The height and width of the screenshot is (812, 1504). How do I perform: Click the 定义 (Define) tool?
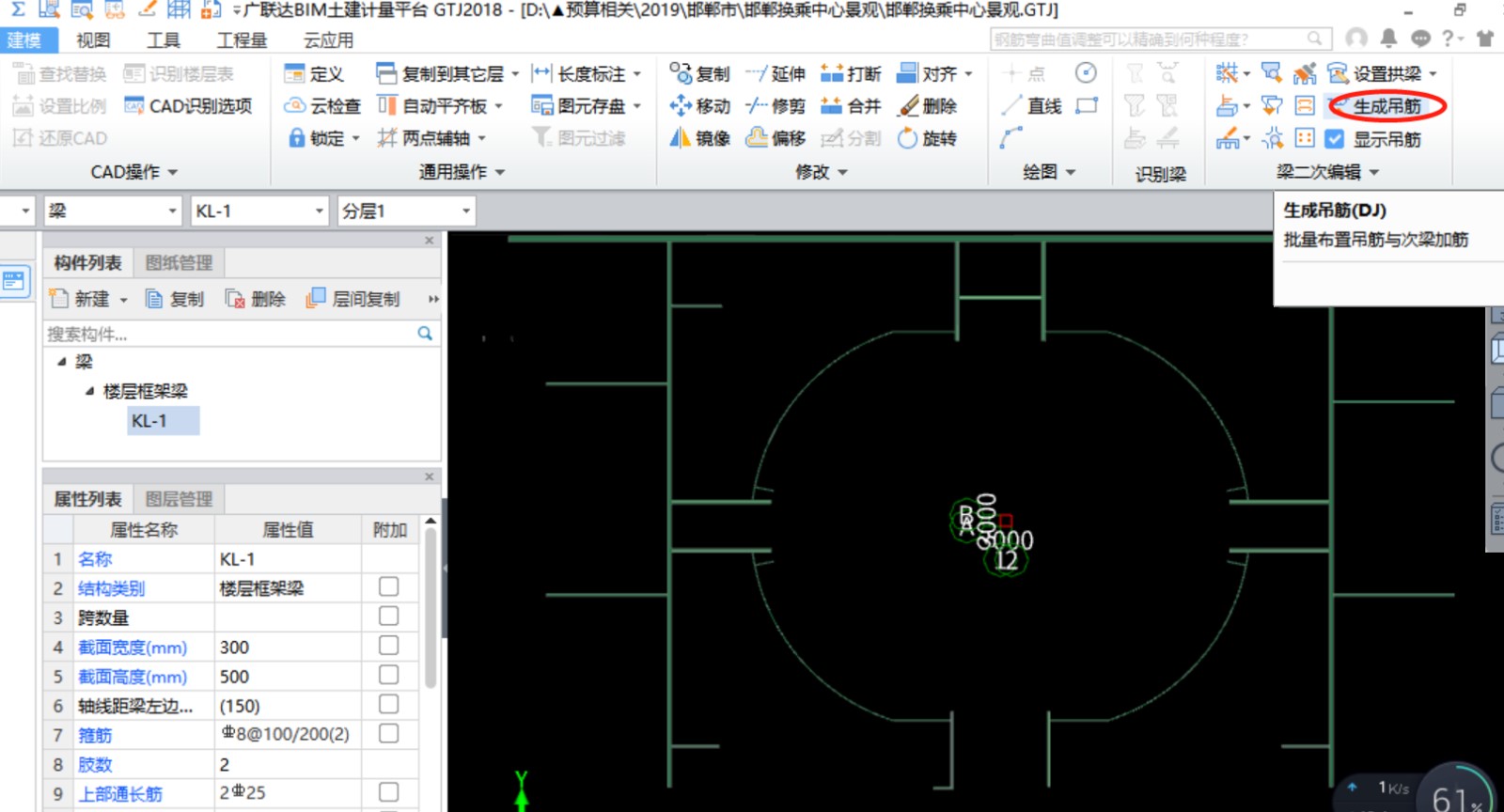pos(314,73)
